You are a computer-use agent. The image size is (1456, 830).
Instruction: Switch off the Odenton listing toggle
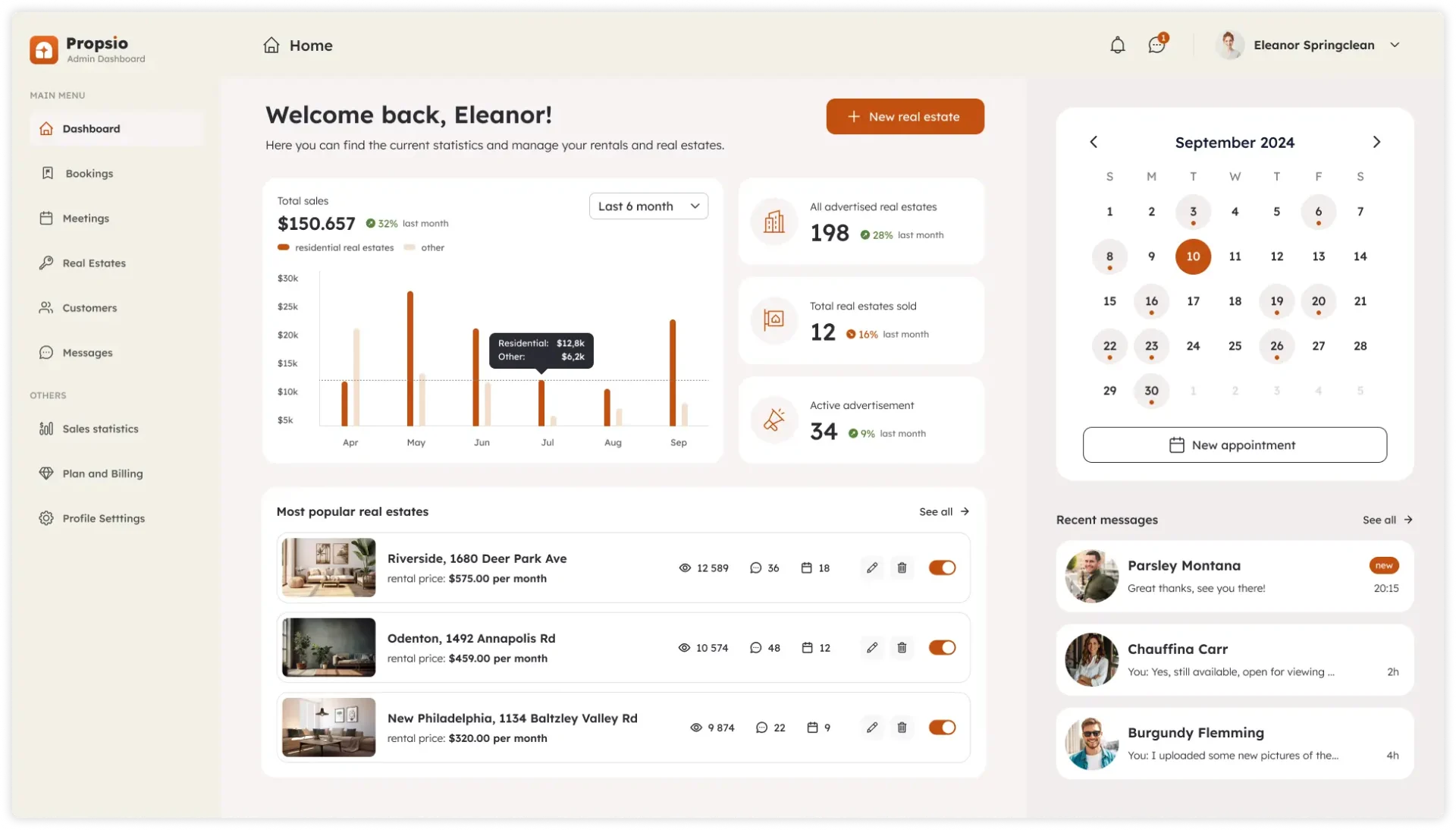point(942,647)
